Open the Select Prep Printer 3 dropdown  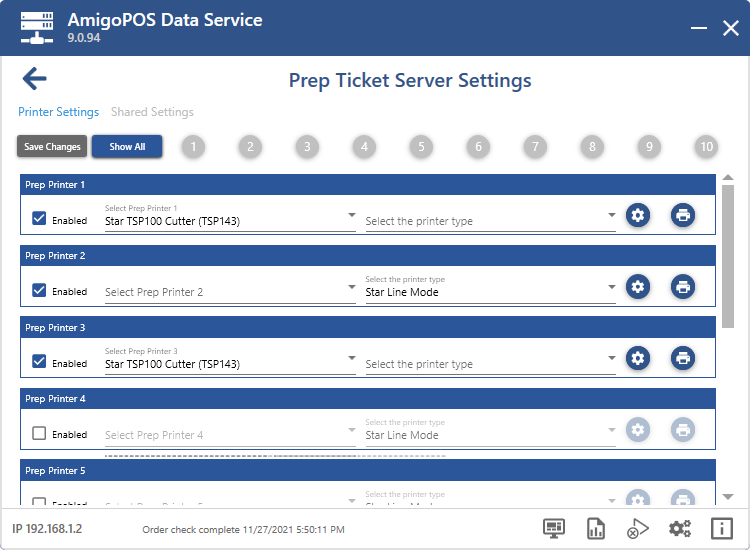[230, 361]
